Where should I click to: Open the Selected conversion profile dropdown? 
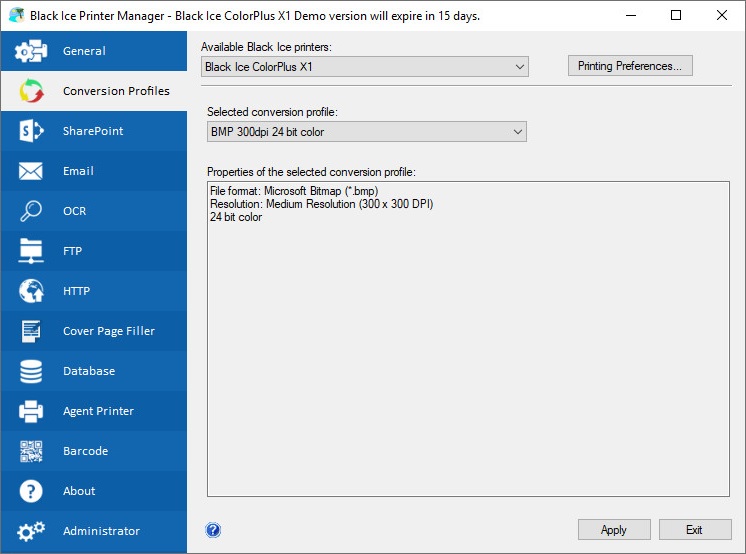[x=366, y=132]
